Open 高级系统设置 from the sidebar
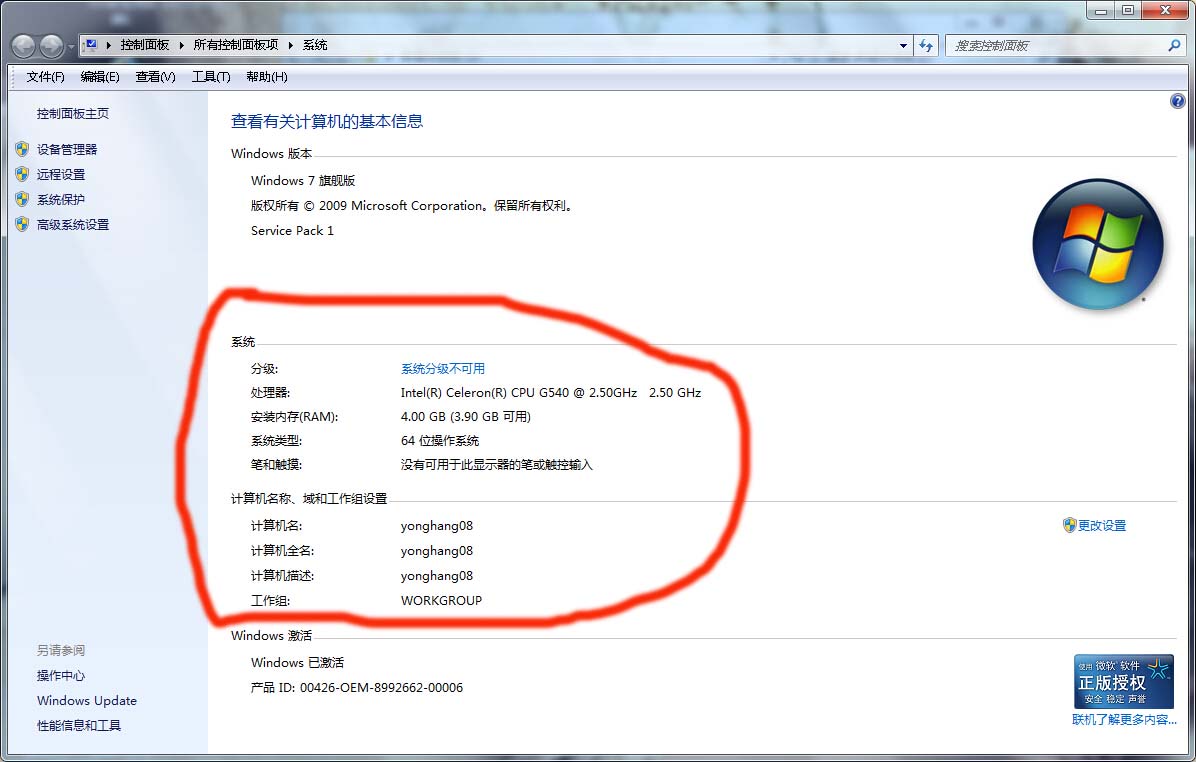The width and height of the screenshot is (1196, 762). [x=73, y=225]
